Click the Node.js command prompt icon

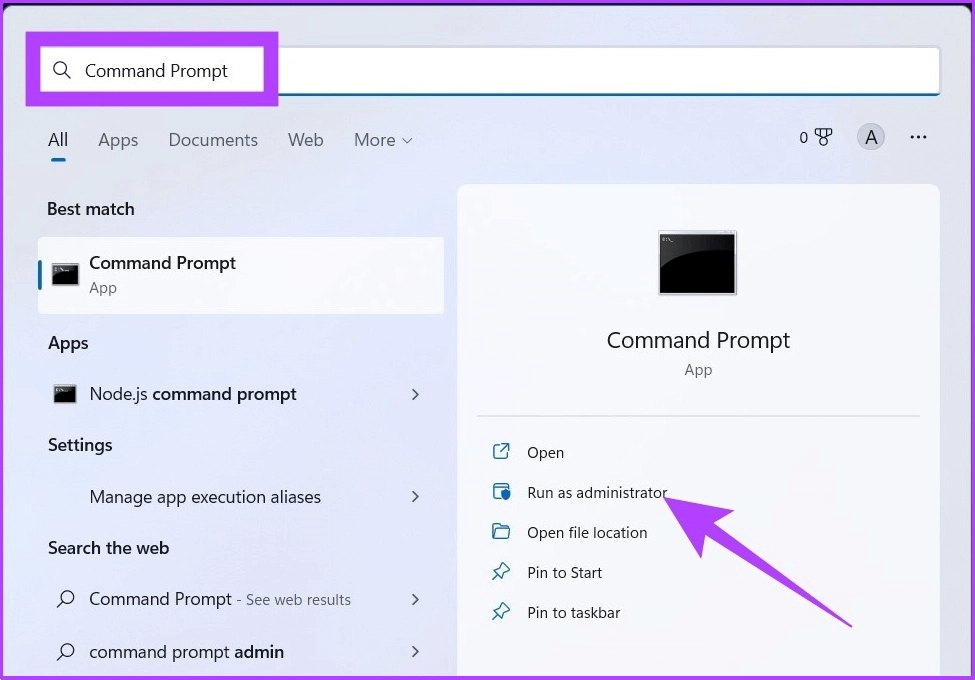click(65, 394)
